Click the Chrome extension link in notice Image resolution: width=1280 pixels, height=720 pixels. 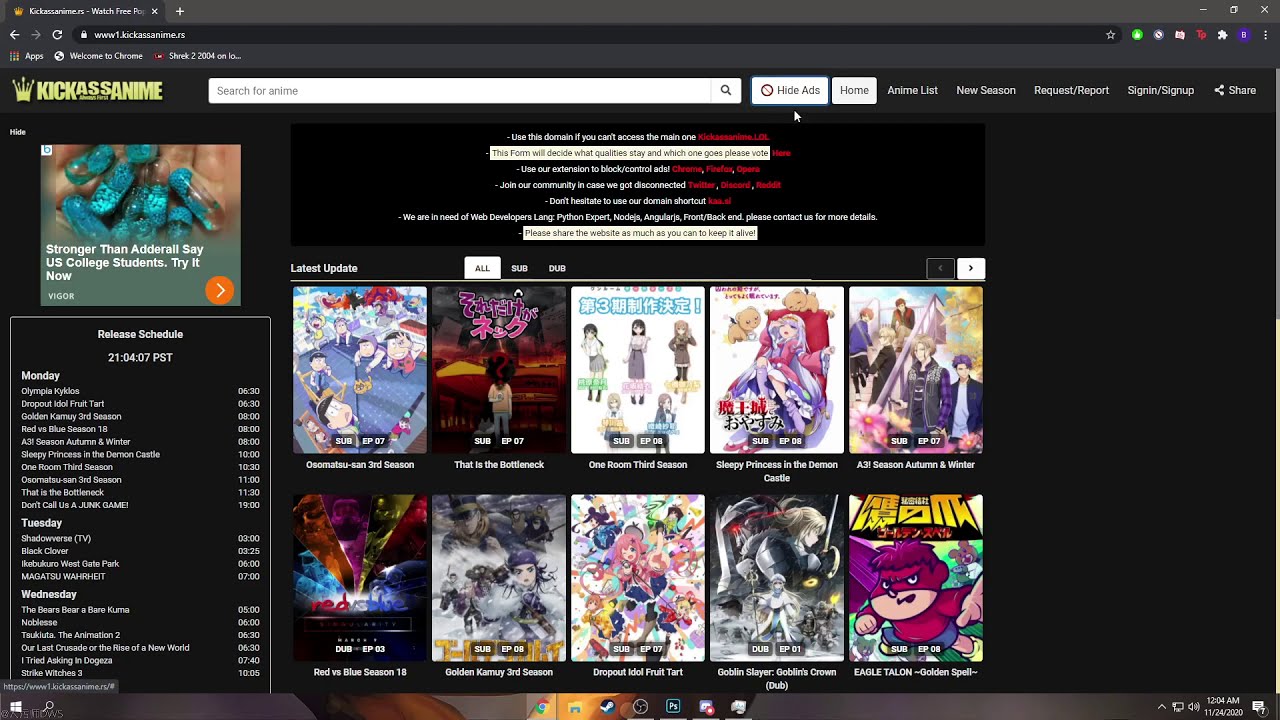(686, 169)
